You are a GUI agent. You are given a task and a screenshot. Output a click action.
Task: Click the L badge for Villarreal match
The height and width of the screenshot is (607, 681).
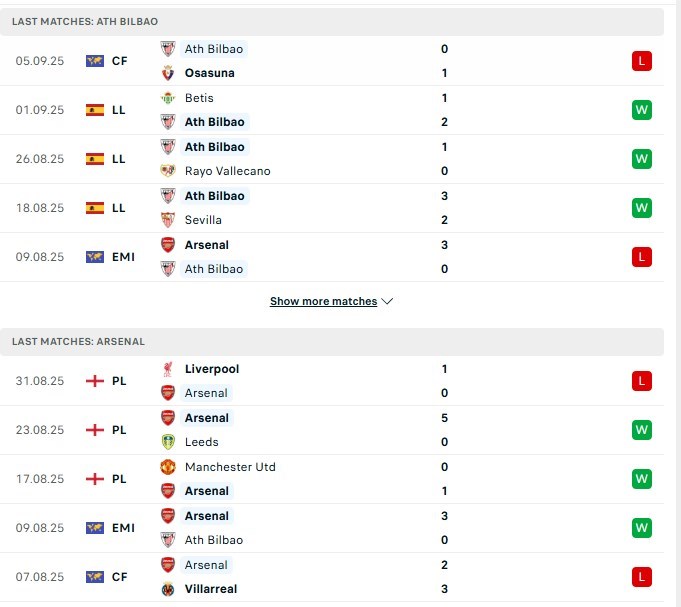(x=641, y=577)
